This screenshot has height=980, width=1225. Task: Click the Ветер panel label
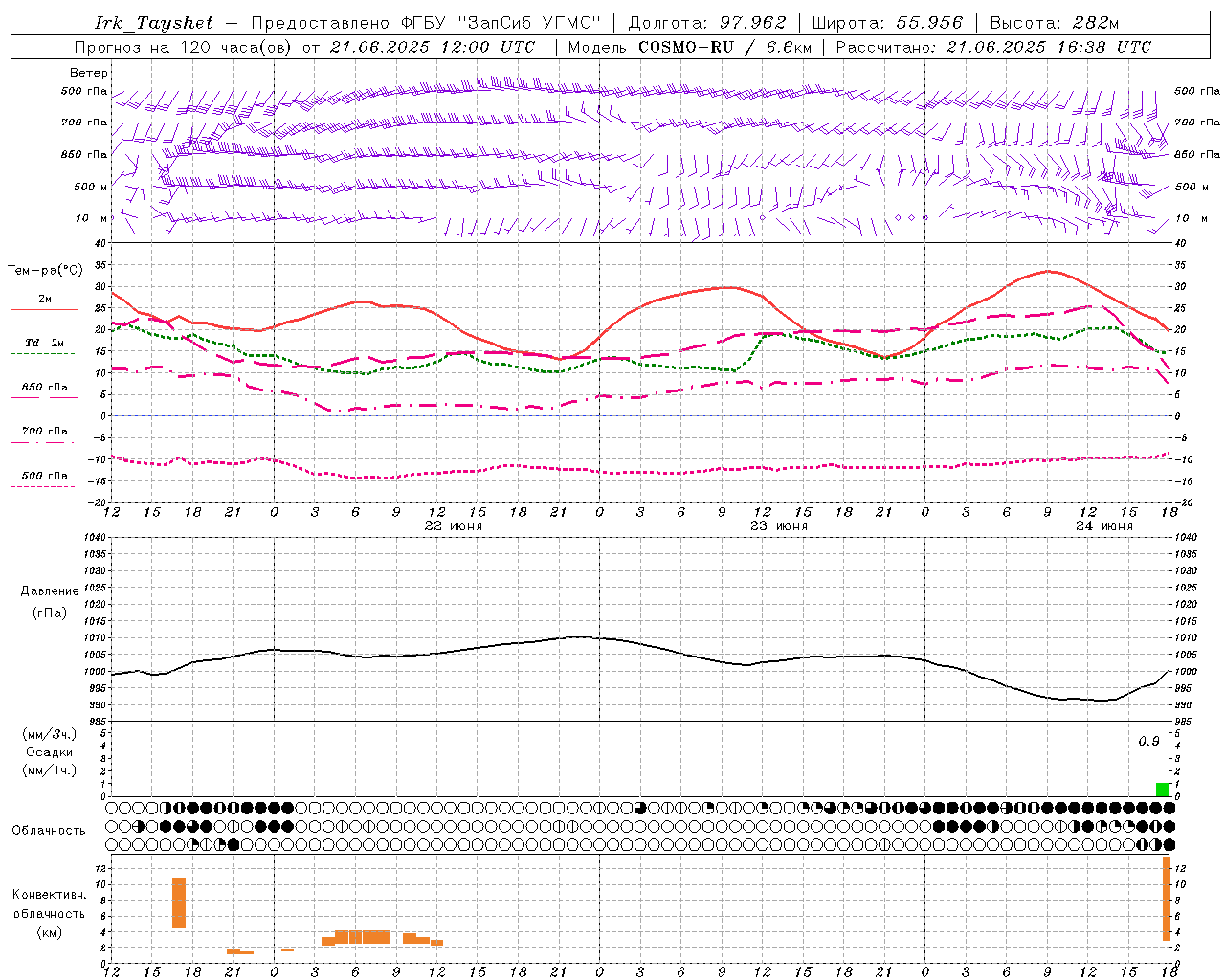pos(89,73)
